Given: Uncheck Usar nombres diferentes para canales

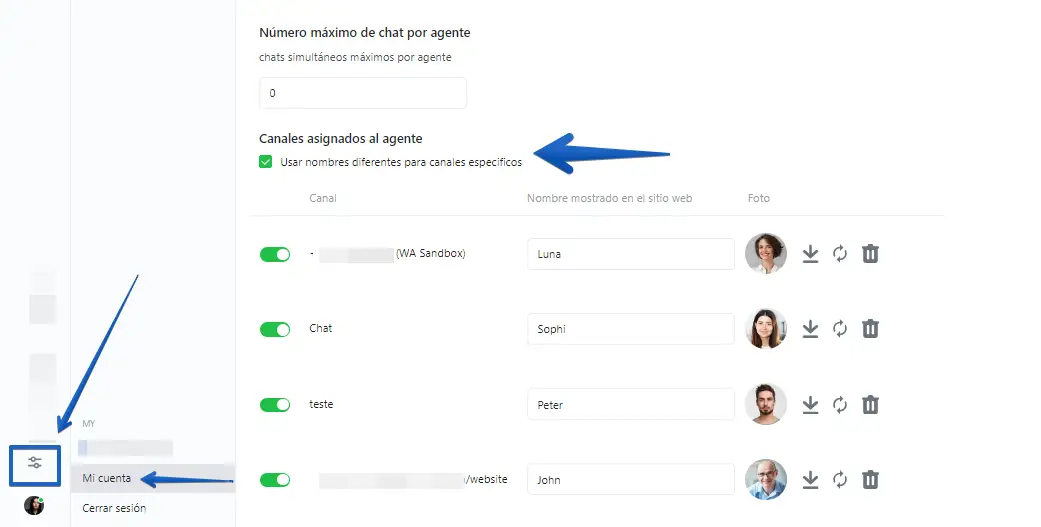Looking at the screenshot, I should [266, 162].
